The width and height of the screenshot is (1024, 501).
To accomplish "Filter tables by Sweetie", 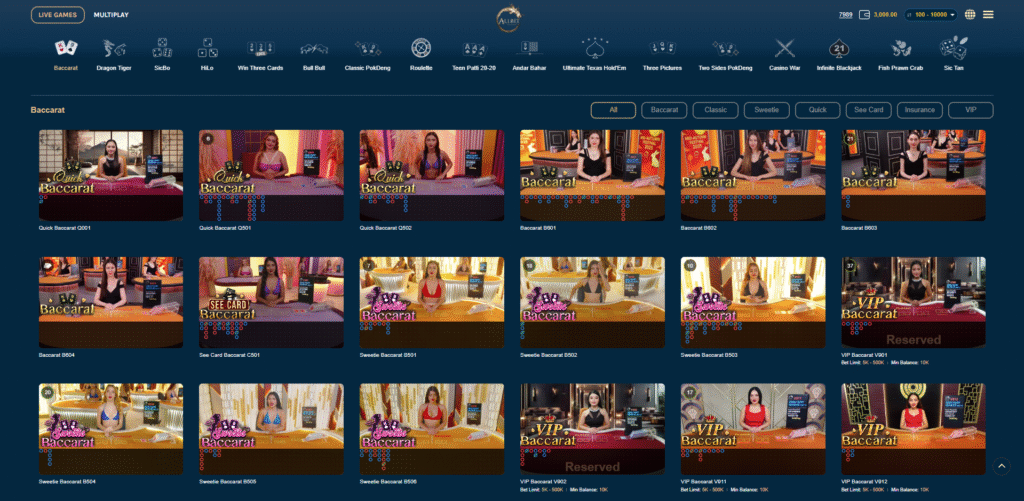I will point(767,110).
